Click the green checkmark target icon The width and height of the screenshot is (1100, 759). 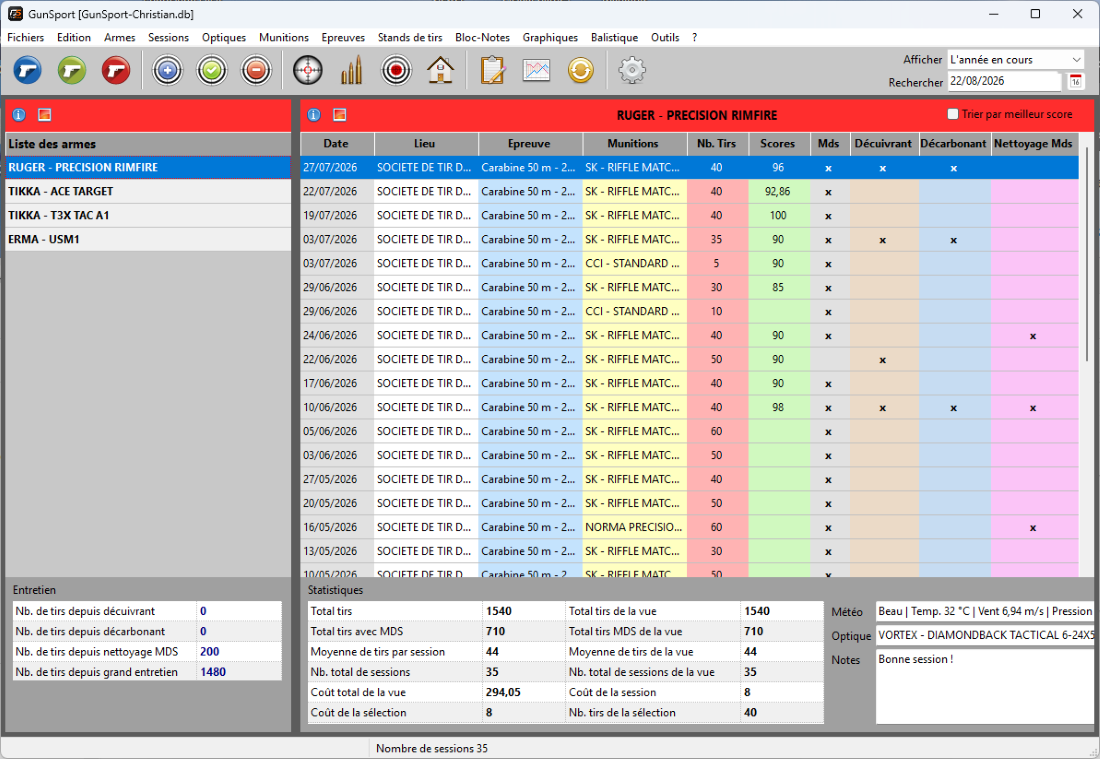[212, 70]
